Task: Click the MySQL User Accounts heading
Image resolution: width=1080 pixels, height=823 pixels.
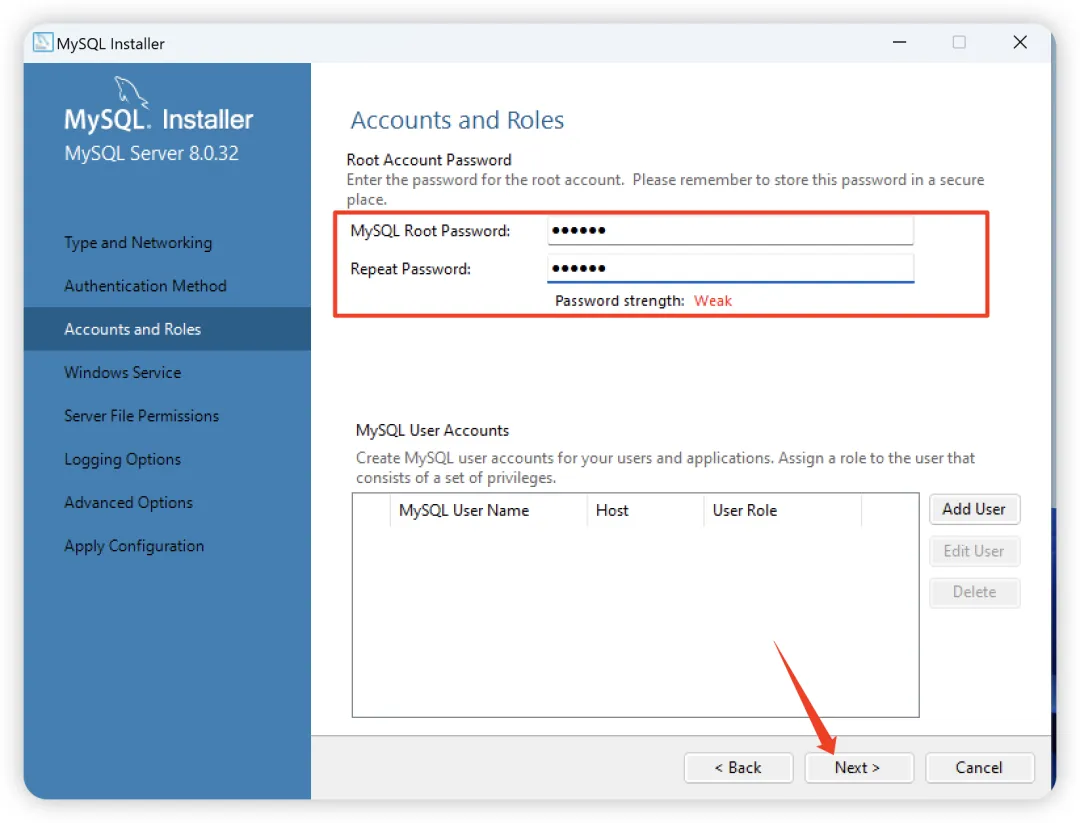Action: pos(432,430)
